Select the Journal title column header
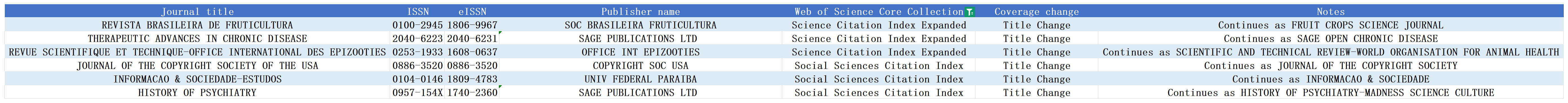This screenshot has width=1568, height=103. (197, 12)
